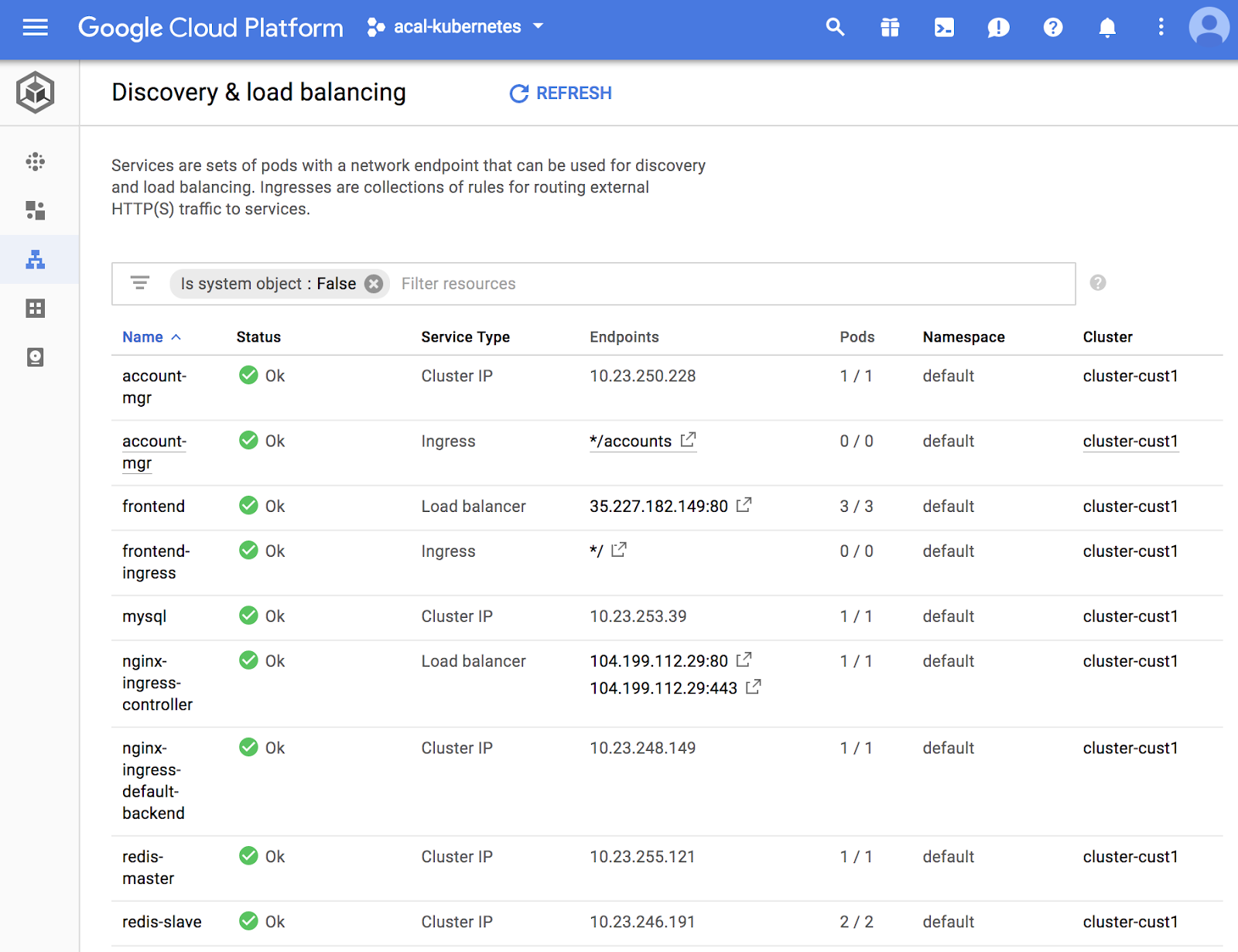1238x952 pixels.
Task: Click the REFRESH button
Action: pyautogui.click(x=560, y=93)
